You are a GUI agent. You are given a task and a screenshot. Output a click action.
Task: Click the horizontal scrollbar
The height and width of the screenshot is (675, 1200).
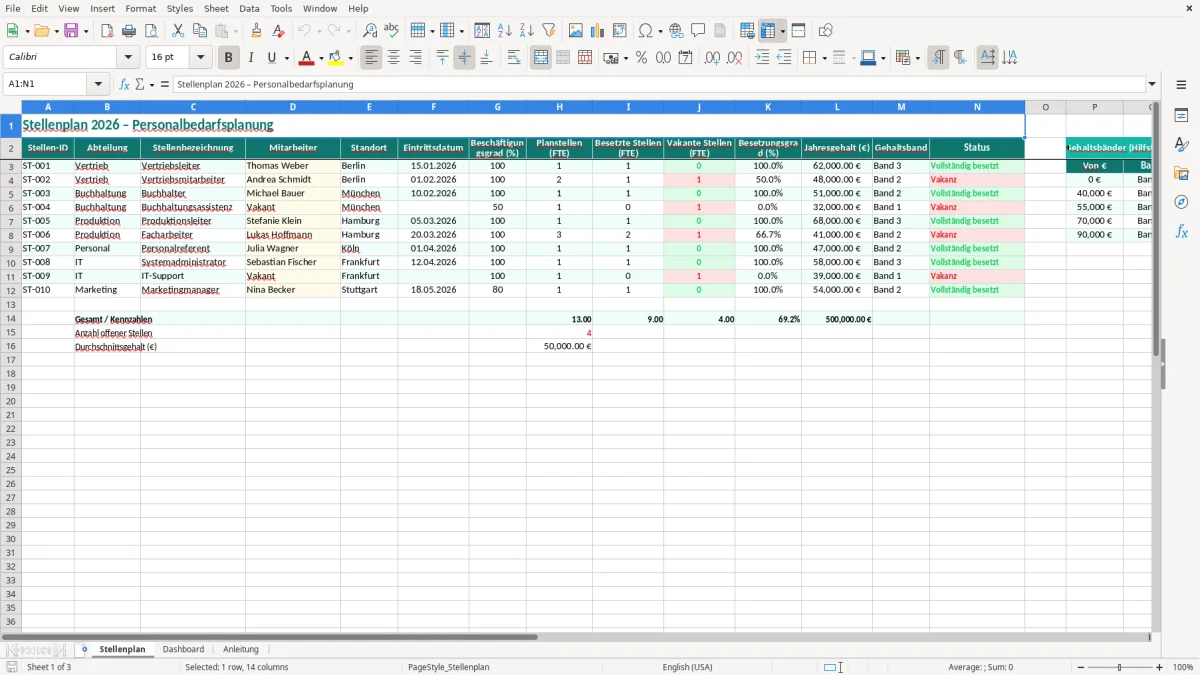point(270,636)
